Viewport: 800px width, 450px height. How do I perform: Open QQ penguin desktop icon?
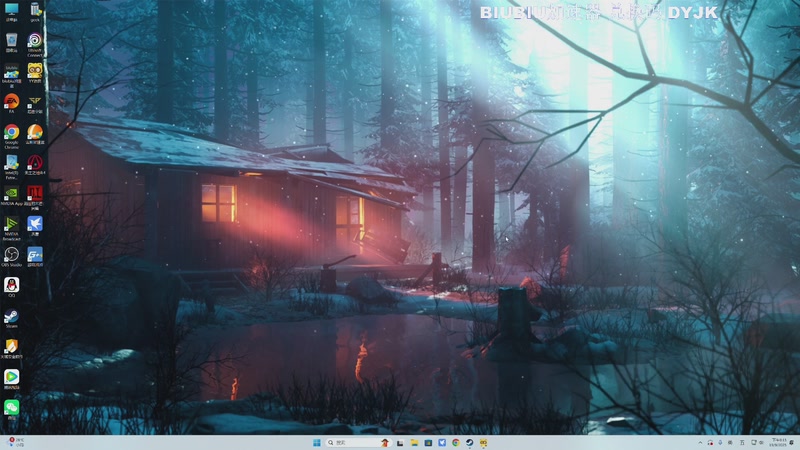11,287
